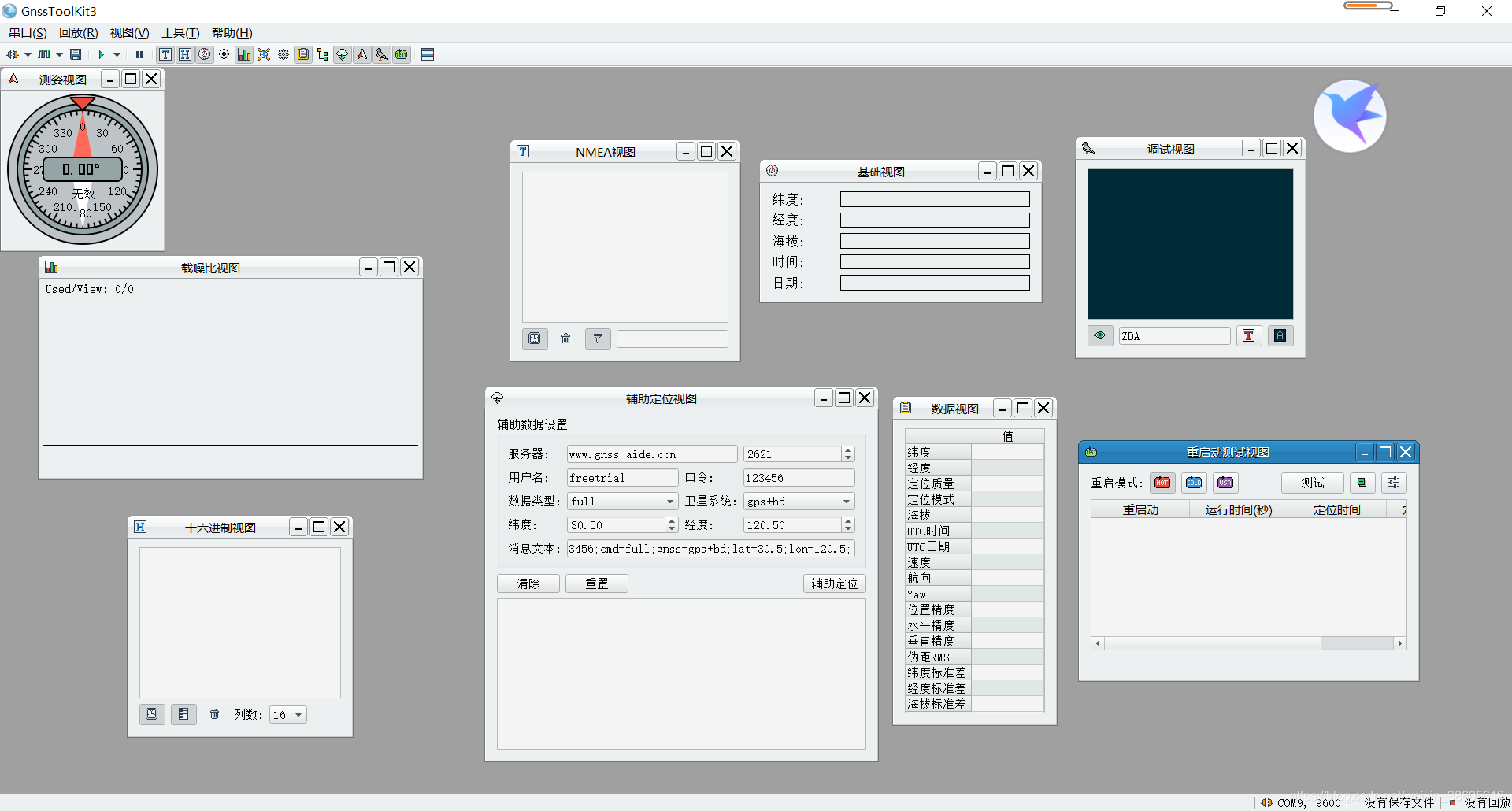
Task: Toggle the hexadecimal view toolbar icon
Action: tap(185, 54)
